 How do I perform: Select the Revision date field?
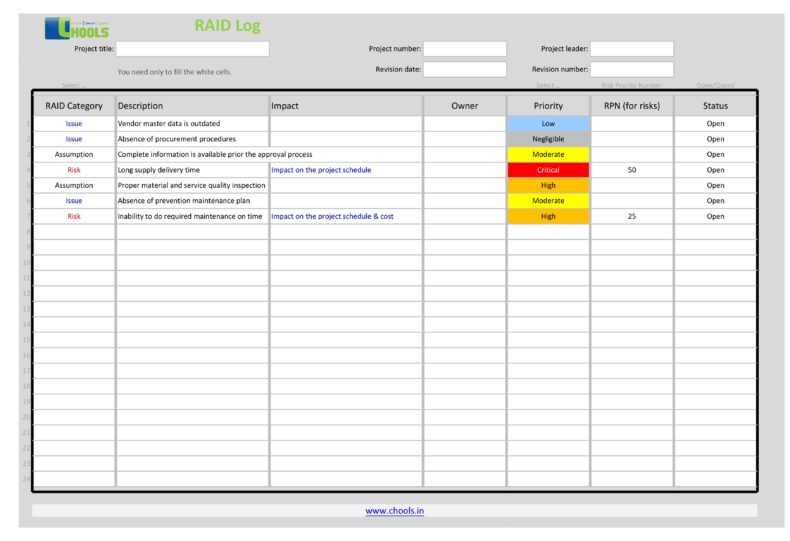pos(465,70)
